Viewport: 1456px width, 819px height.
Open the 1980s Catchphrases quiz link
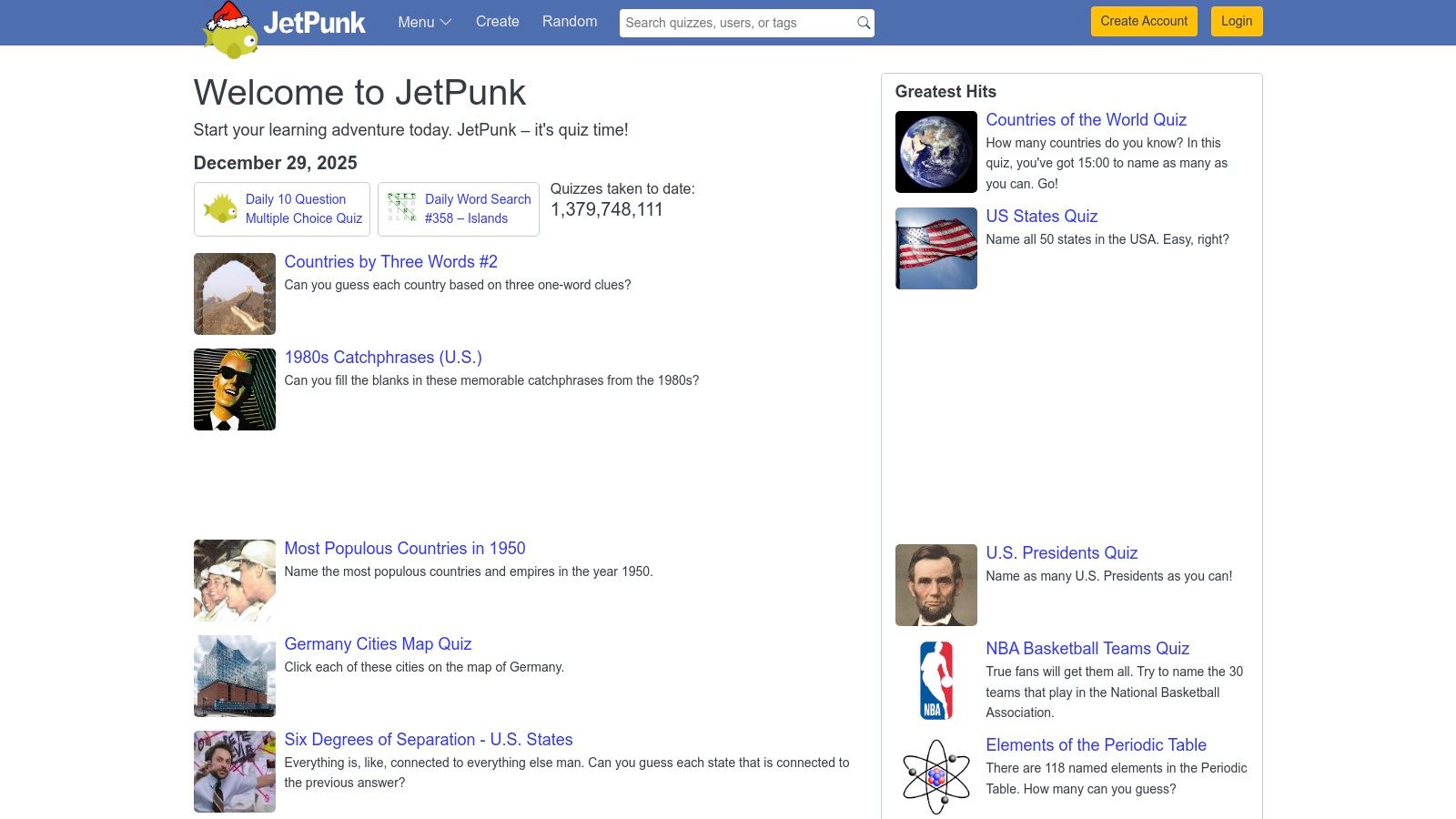(x=382, y=357)
